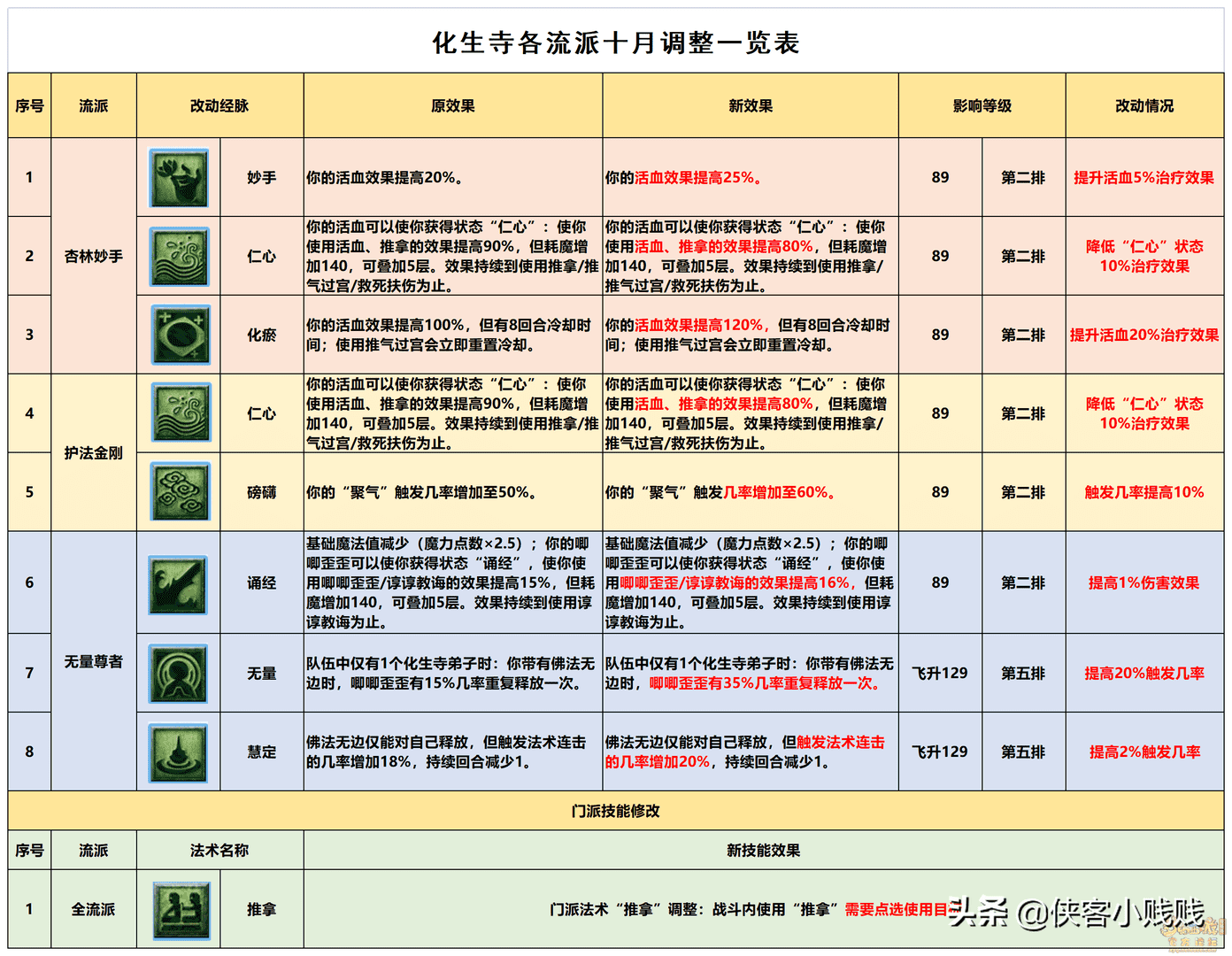Click 提高2%触发几率 change note
This screenshot has height=956, width=1232.
(x=1144, y=752)
